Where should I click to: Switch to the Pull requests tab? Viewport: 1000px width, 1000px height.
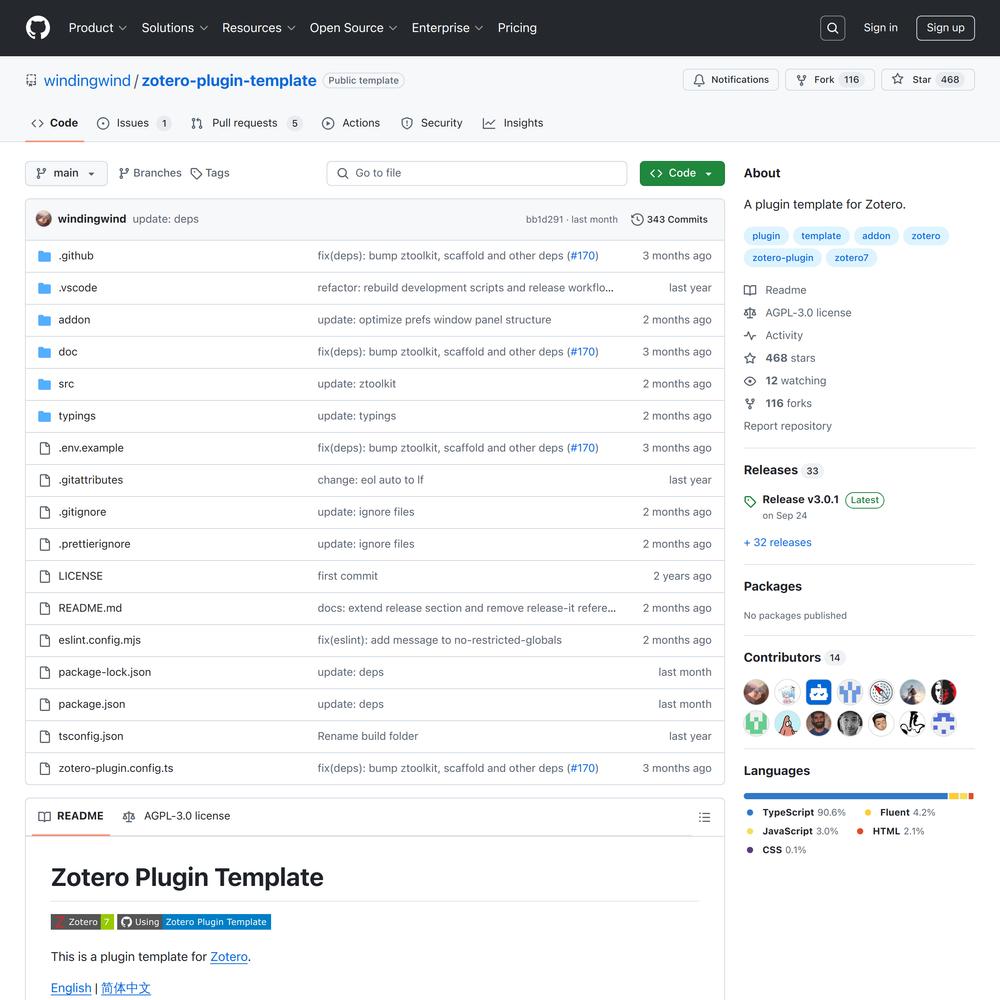point(246,123)
